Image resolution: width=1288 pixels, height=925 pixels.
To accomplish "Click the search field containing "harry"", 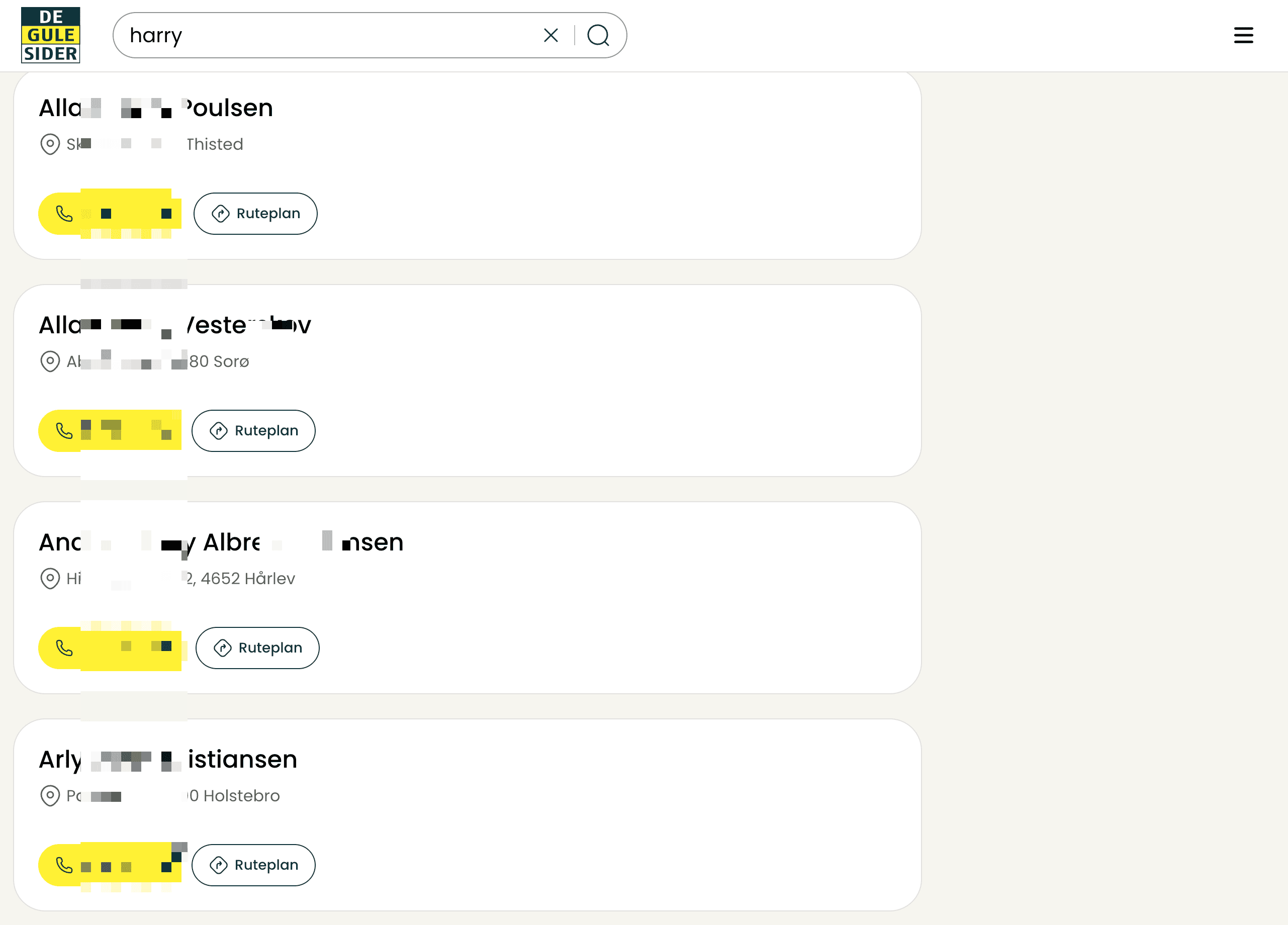I will (x=329, y=35).
